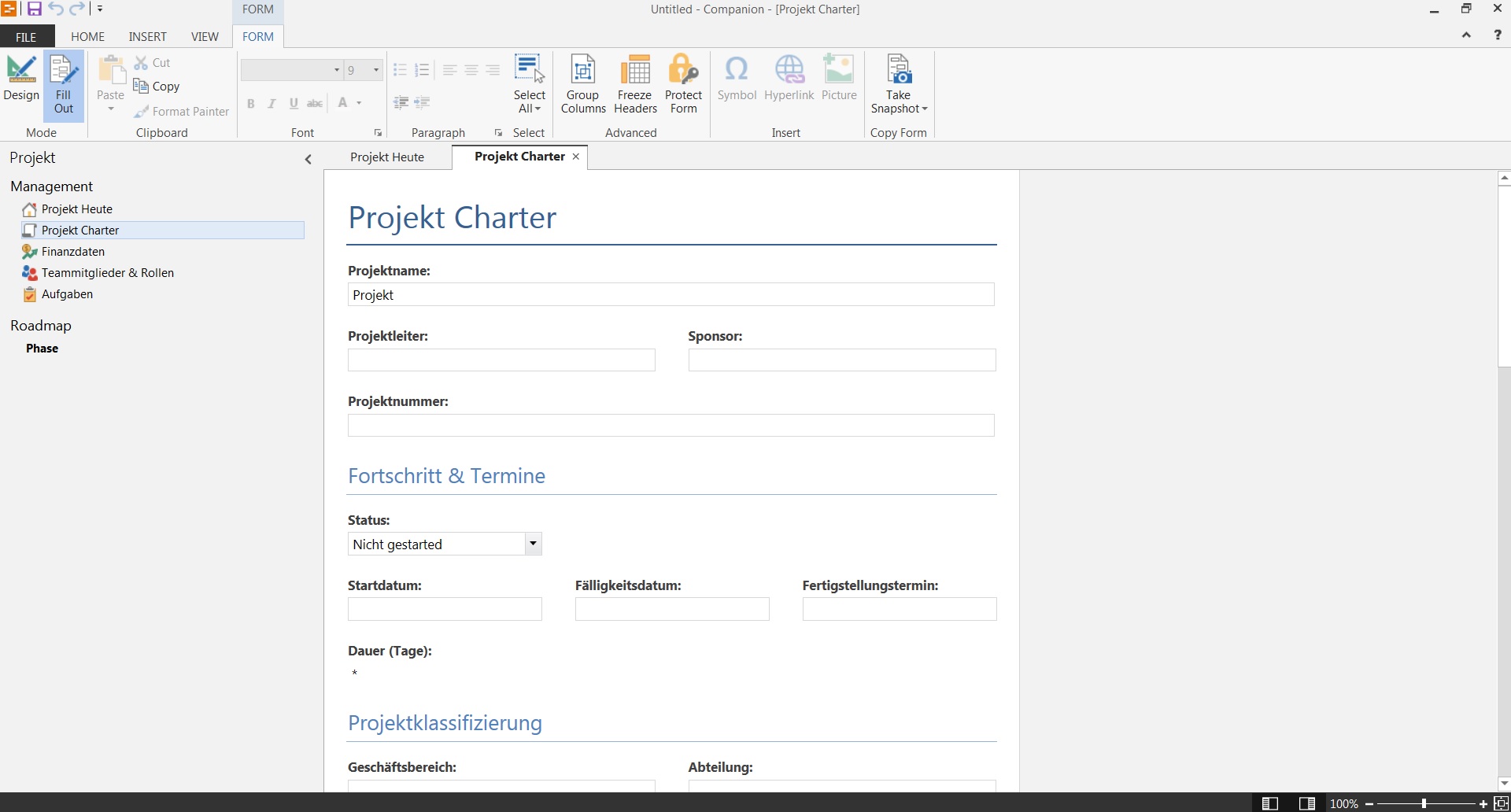Insert a Picture
The width and height of the screenshot is (1511, 812).
point(839,78)
